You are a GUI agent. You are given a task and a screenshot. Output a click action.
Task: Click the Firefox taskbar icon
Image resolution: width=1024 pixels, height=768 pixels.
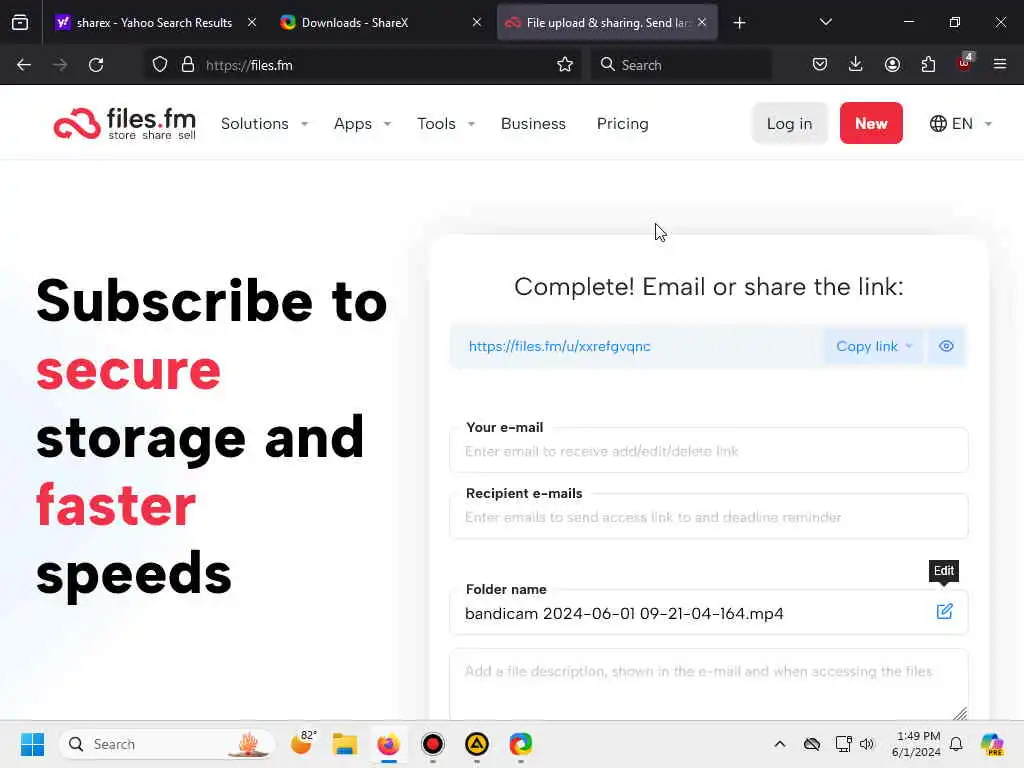(389, 744)
